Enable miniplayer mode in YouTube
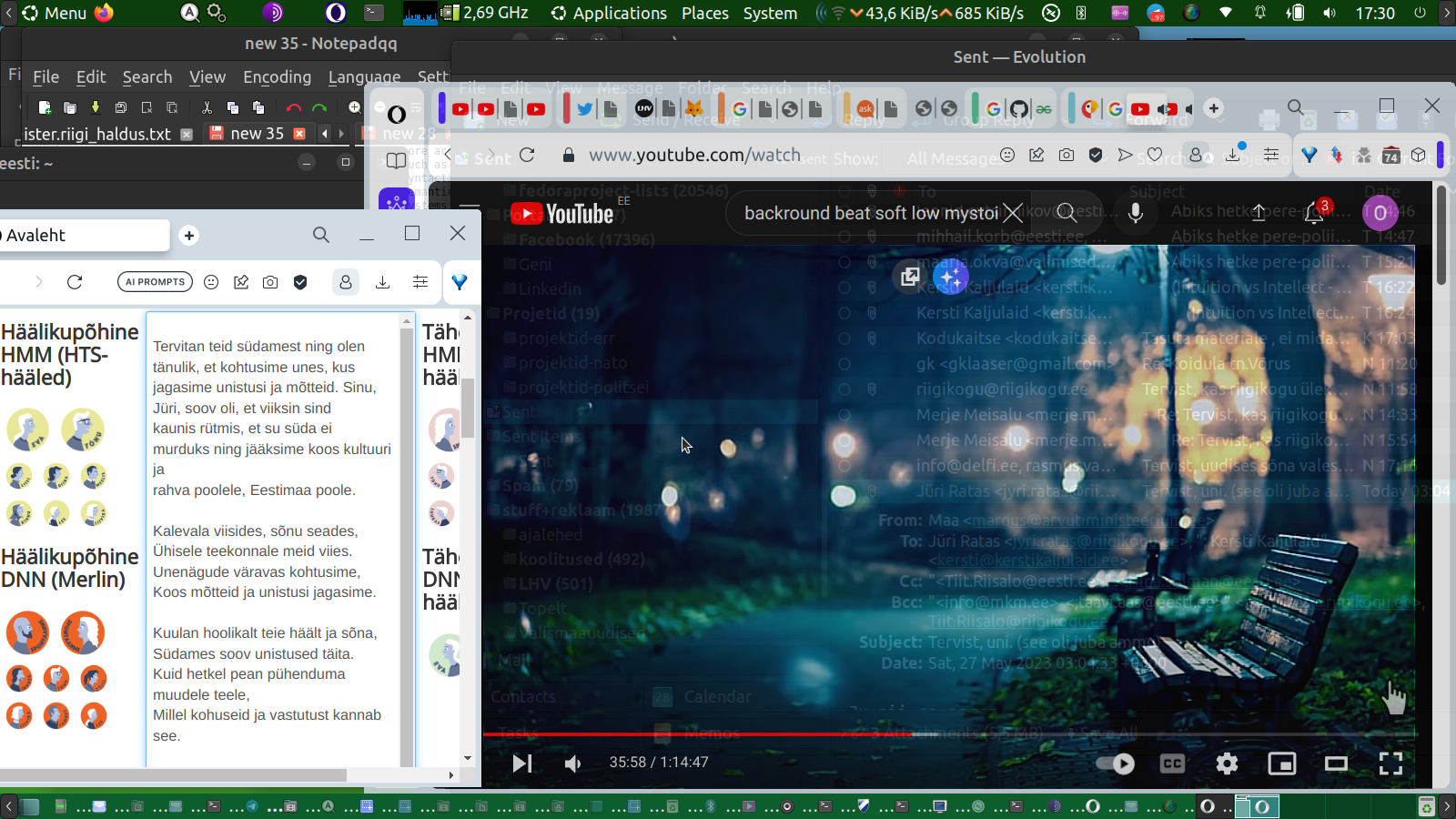This screenshot has width=1456, height=819. 1281,763
